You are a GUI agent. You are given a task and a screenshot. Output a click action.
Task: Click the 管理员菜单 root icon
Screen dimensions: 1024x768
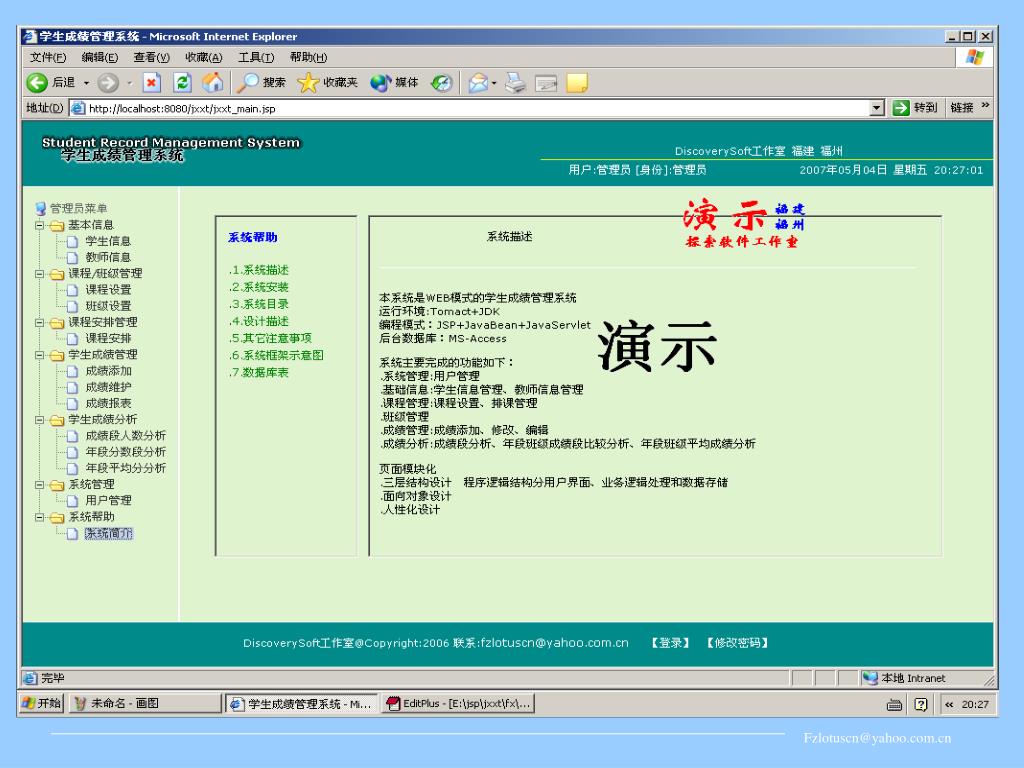click(x=40, y=208)
